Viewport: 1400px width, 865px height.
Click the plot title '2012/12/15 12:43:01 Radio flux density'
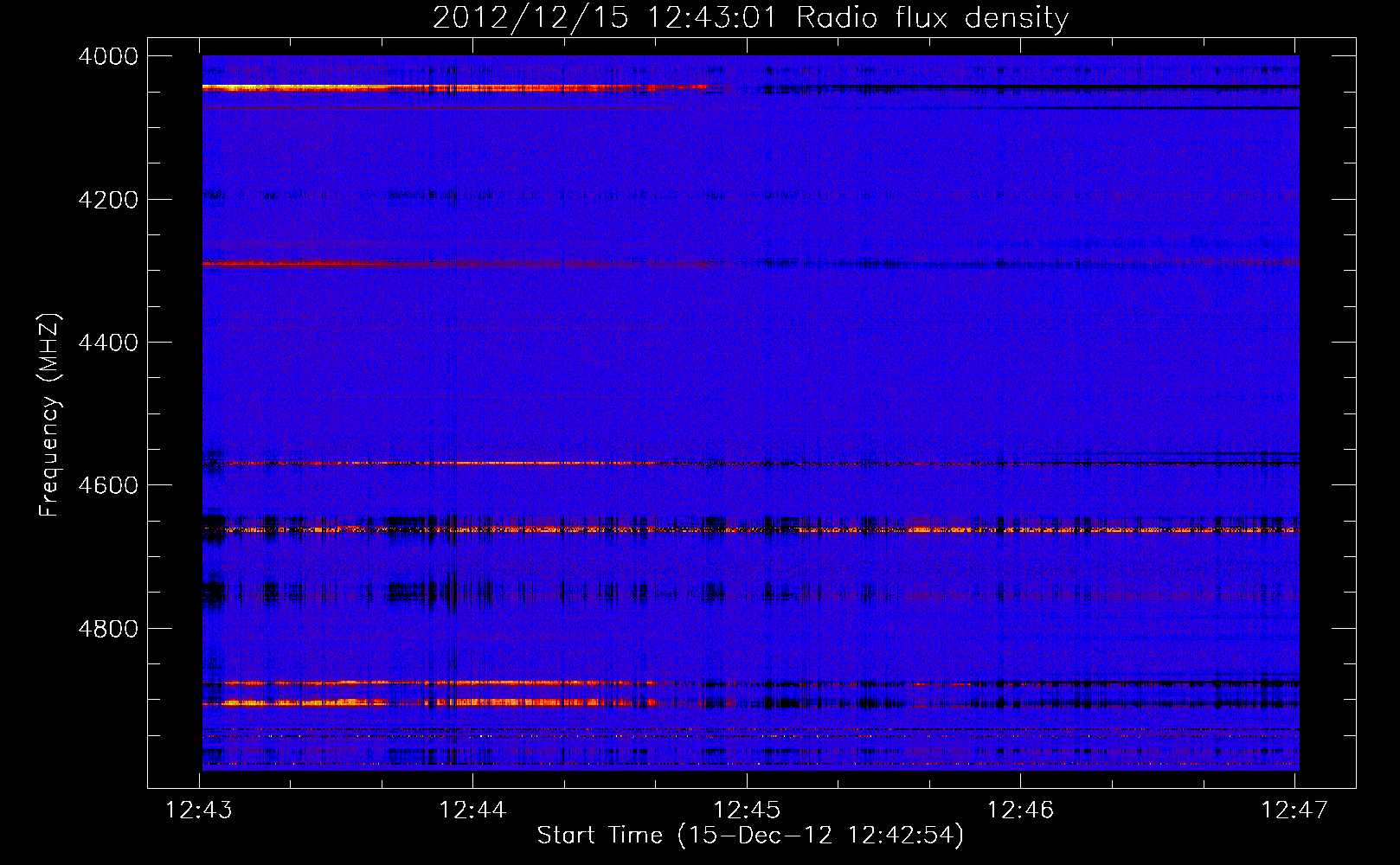coord(750,17)
